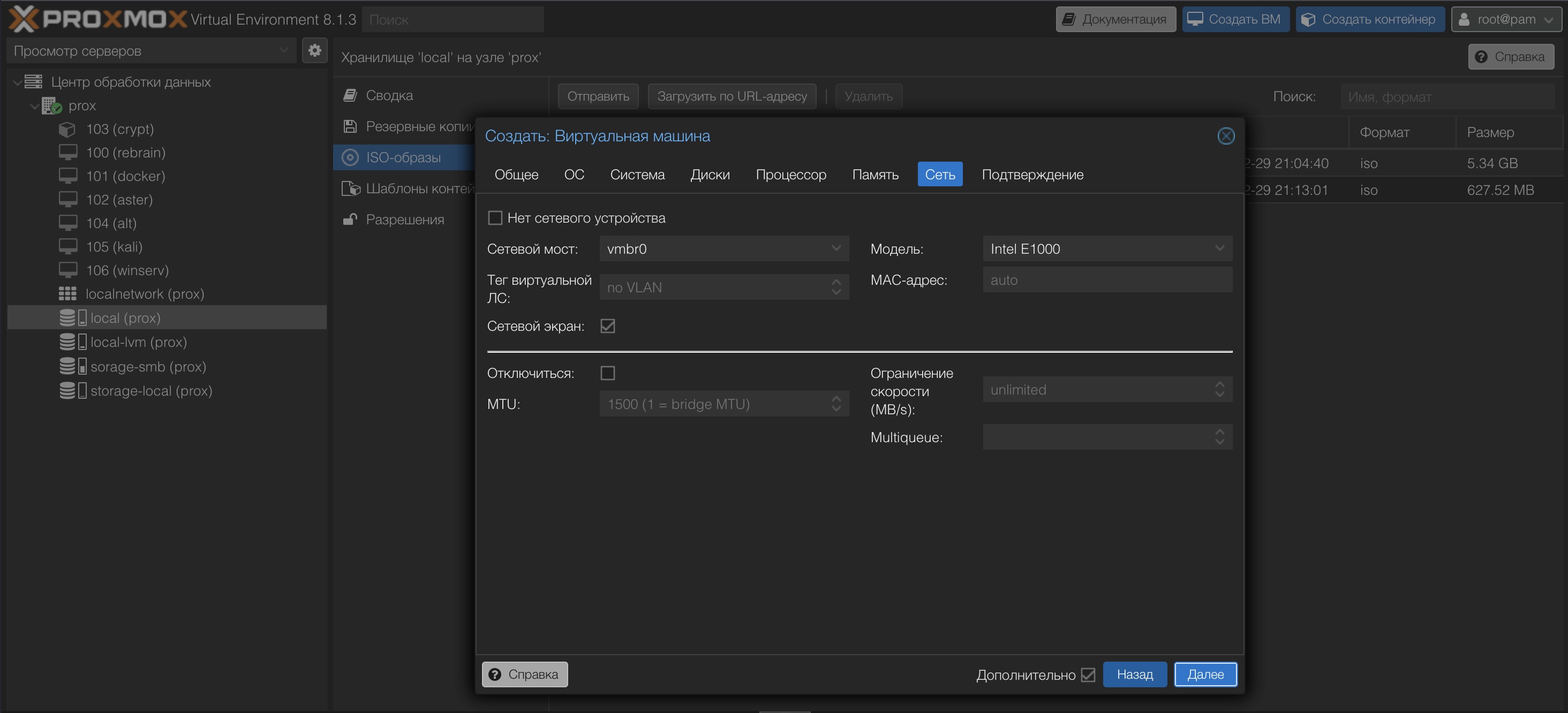Click the gear settings icon beside server view

pos(314,50)
